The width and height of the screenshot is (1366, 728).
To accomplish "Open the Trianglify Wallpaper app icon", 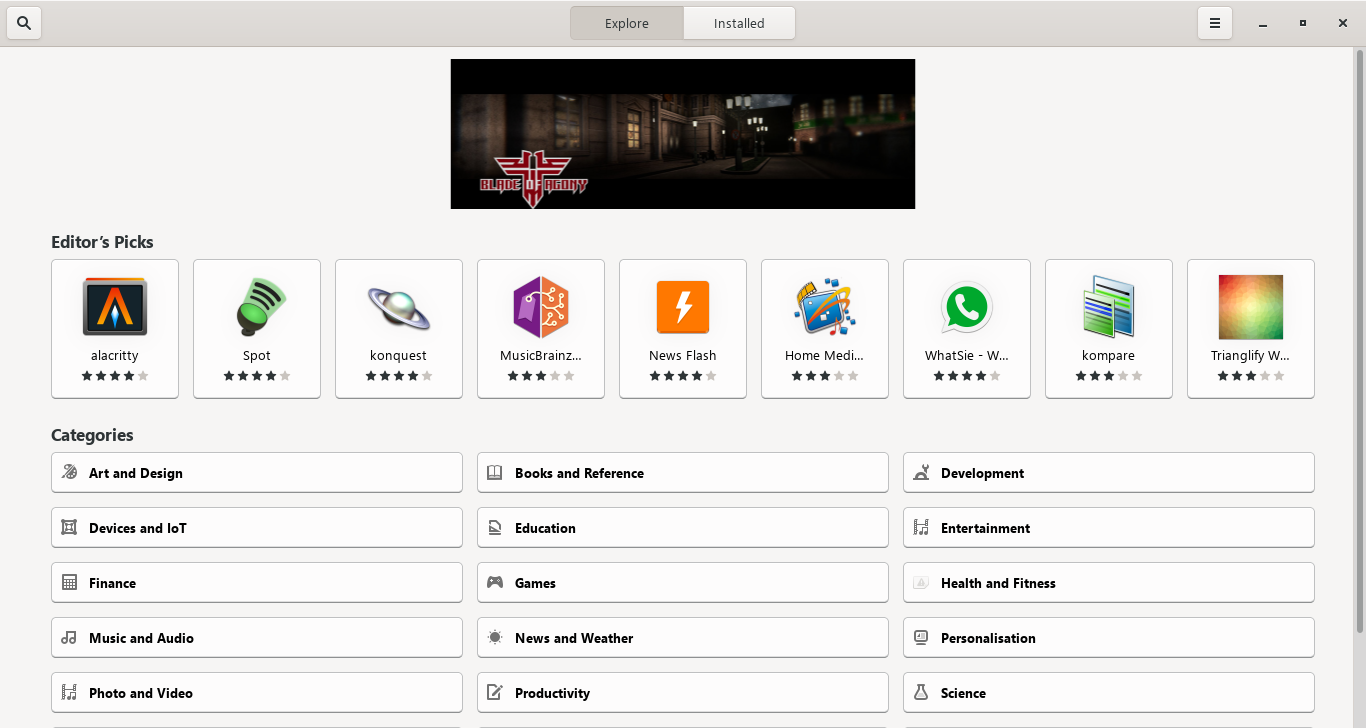I will click(1251, 307).
